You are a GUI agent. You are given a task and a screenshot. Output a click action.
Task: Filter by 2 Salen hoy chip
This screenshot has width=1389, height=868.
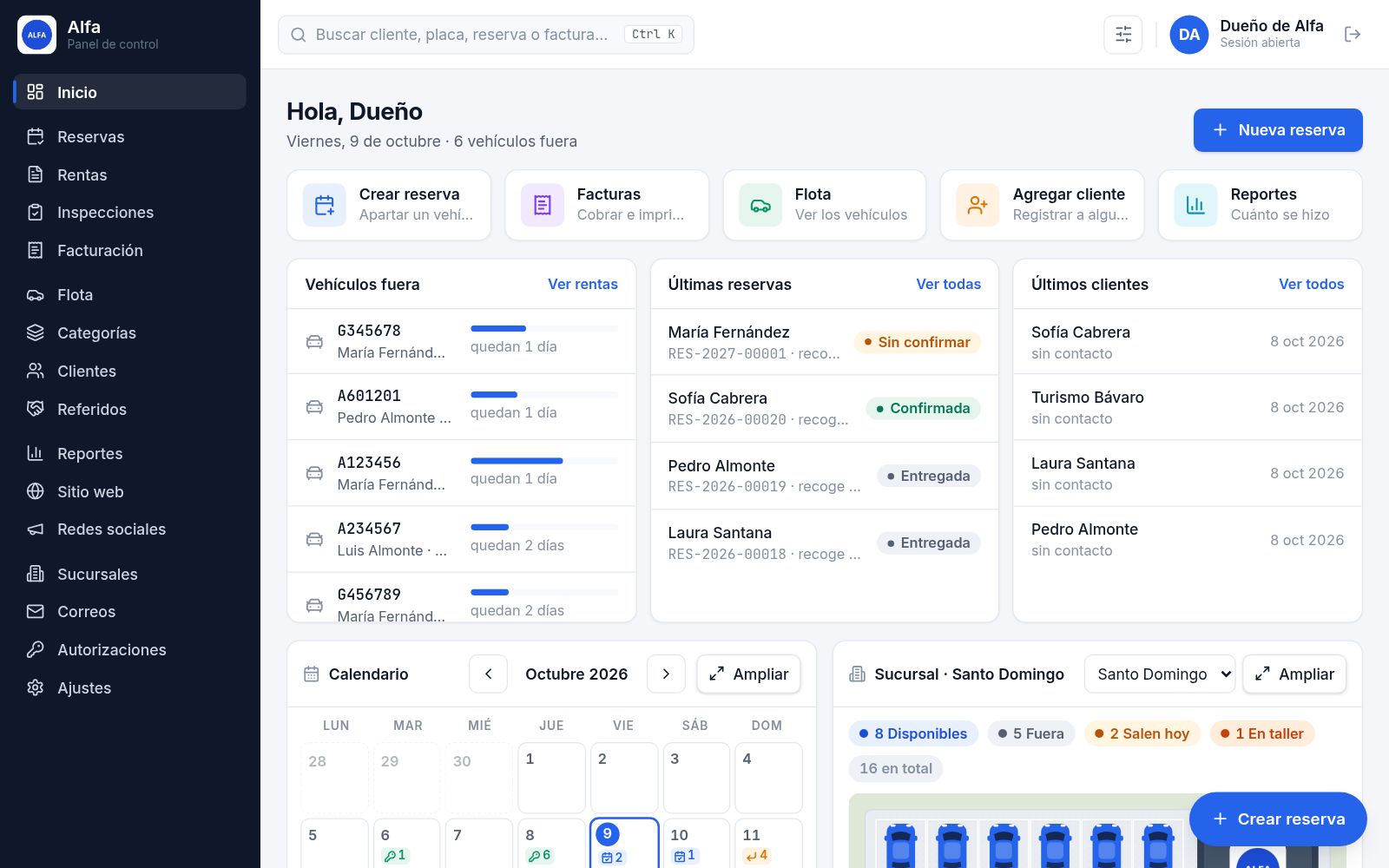tap(1142, 734)
